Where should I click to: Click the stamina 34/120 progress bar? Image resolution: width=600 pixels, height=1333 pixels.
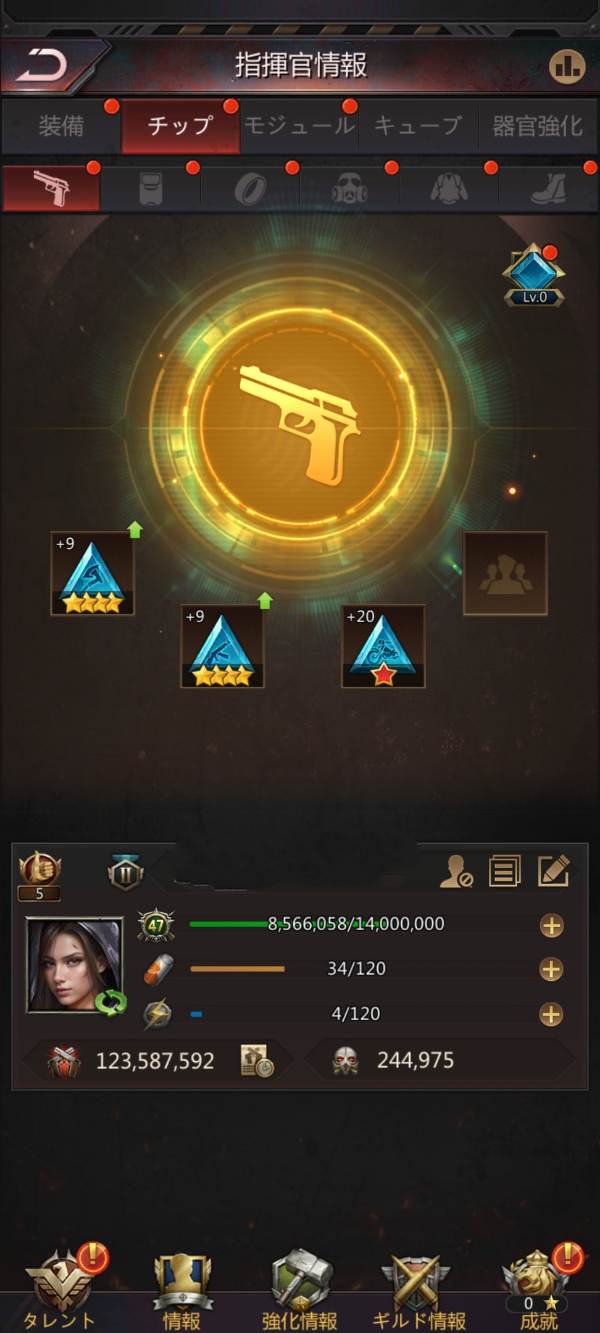[357, 969]
